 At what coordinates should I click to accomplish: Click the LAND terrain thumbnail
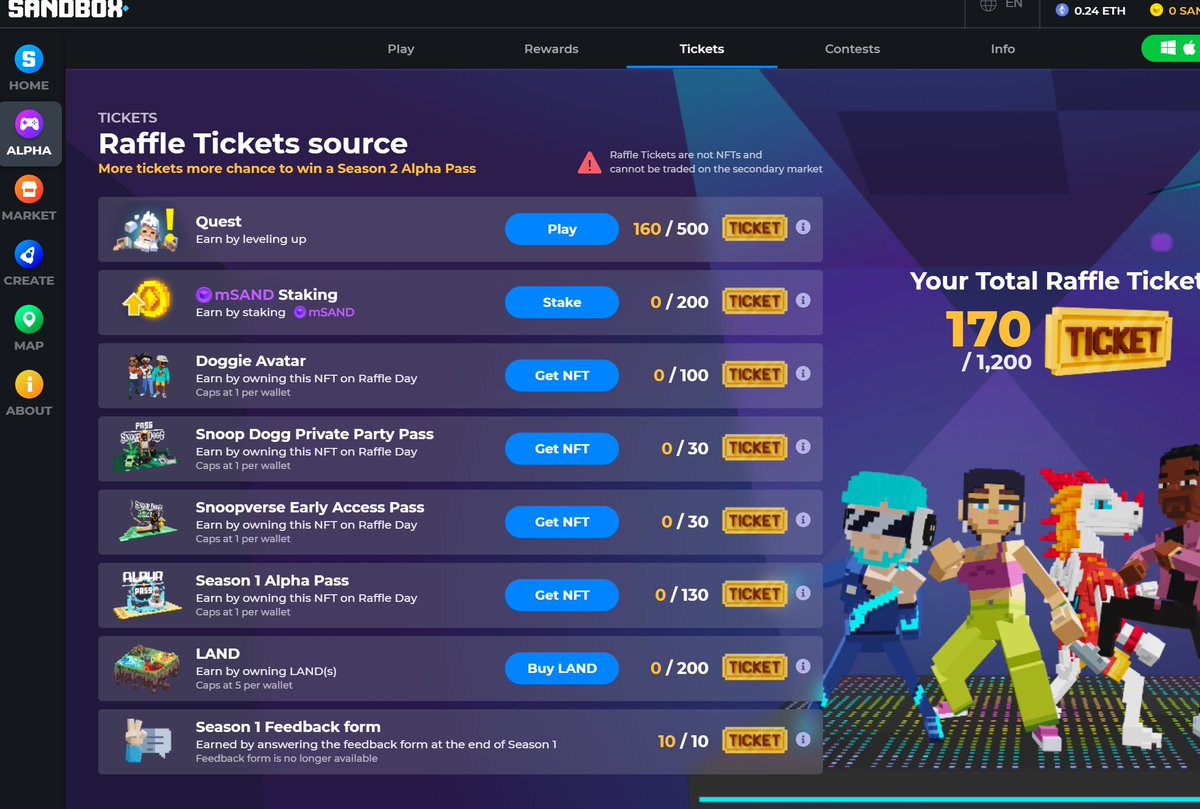point(148,669)
